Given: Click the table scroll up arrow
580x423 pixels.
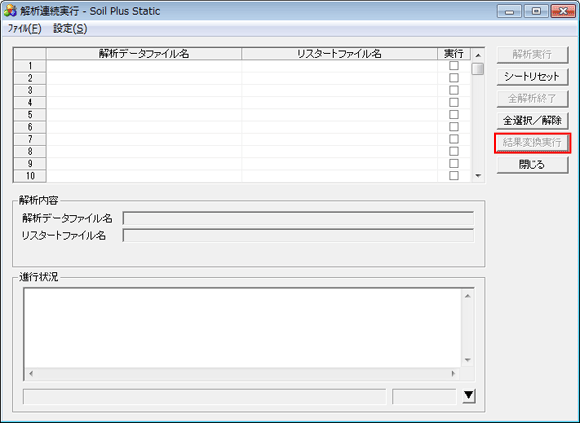Looking at the screenshot, I should (x=478, y=55).
